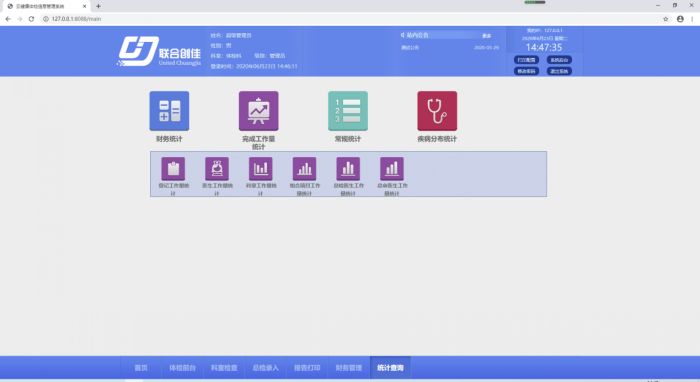
Task: Select the active 统计查询 bottom tab
Action: [390, 368]
